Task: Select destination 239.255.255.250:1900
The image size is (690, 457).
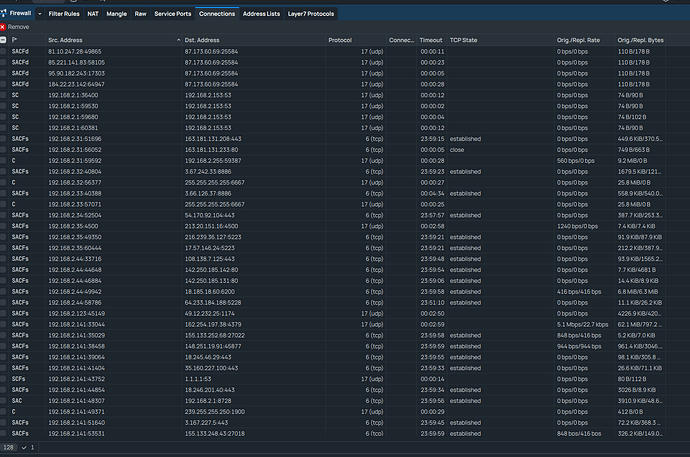Action: 215,412
